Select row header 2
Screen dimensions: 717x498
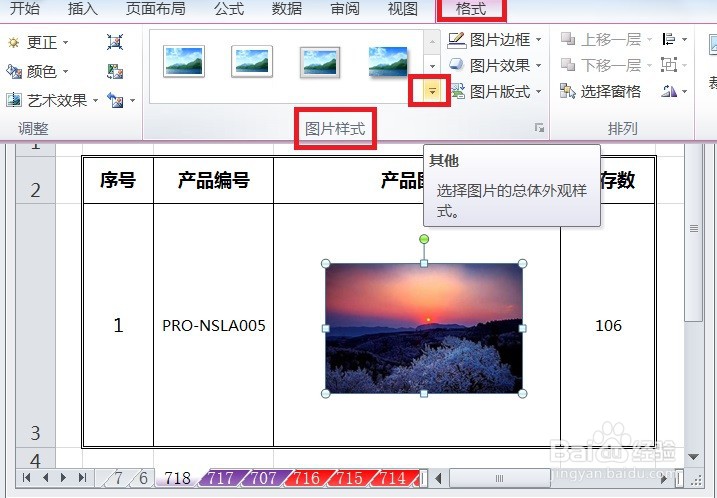click(x=35, y=180)
